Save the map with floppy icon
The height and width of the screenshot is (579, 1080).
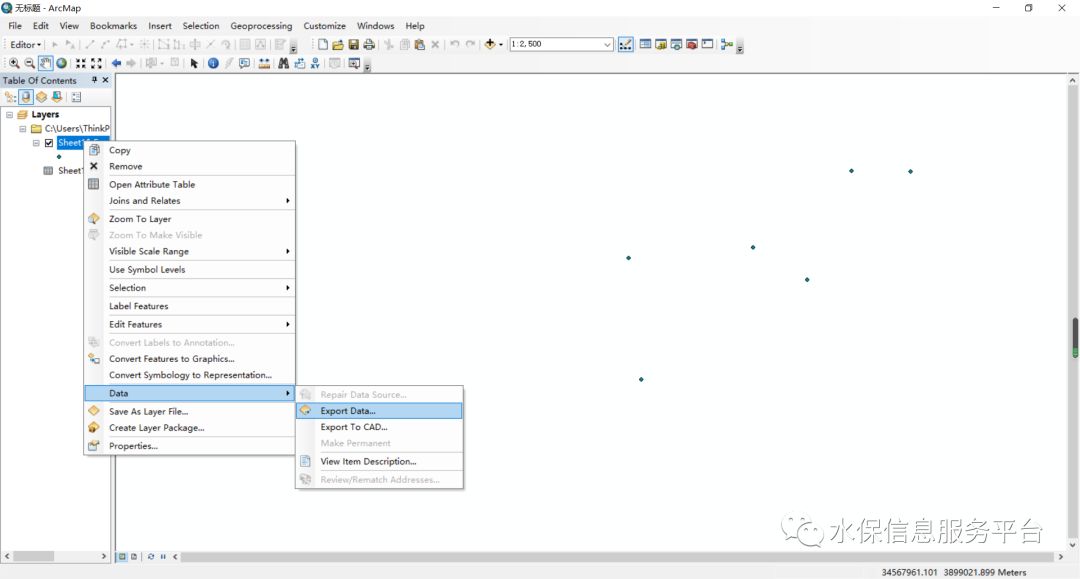click(353, 44)
